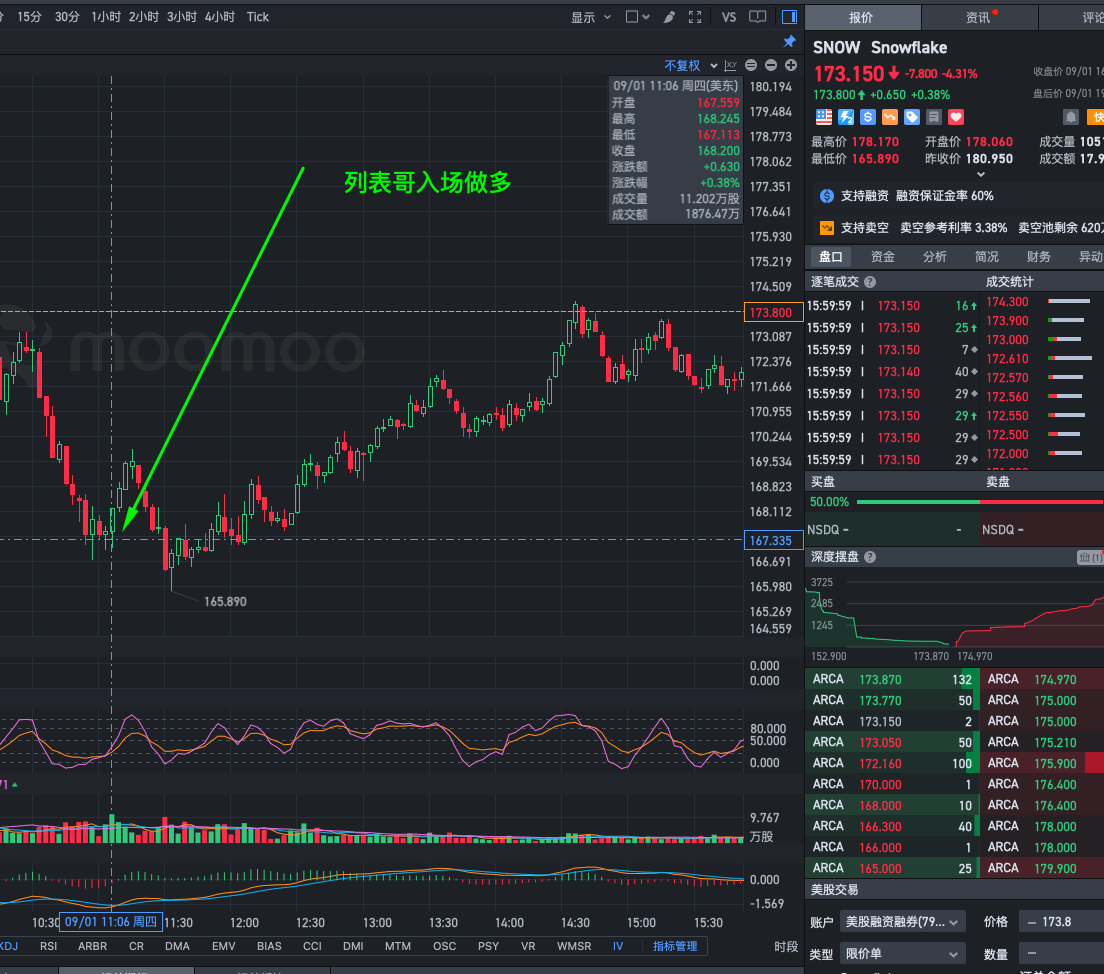The height and width of the screenshot is (974, 1104).
Task: Open the VS stock comparison
Action: coord(729,17)
